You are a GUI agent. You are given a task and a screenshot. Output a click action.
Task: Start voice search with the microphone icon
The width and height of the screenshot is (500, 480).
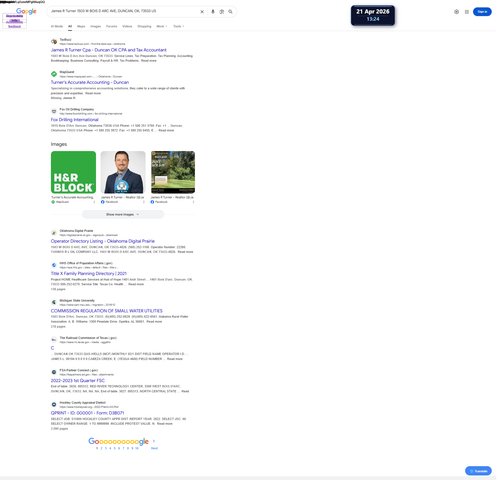pyautogui.click(x=213, y=12)
